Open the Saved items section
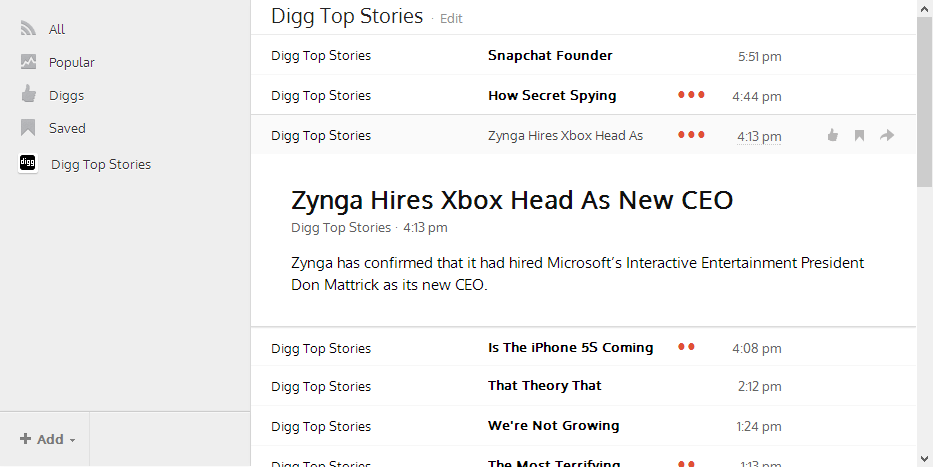This screenshot has height=467, width=933. [x=67, y=128]
